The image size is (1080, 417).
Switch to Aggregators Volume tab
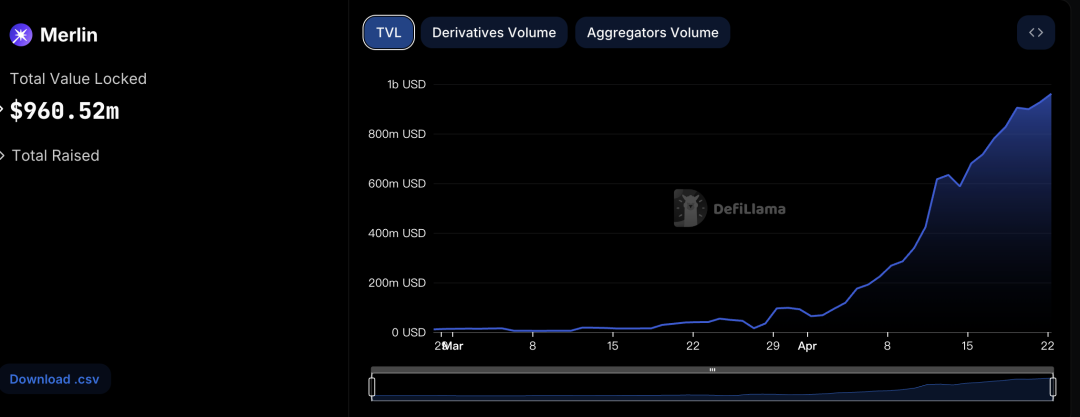[x=652, y=32]
